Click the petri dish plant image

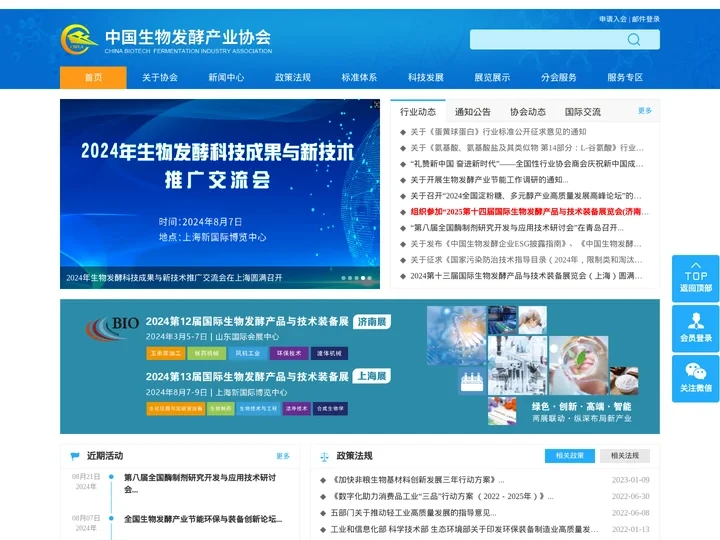(578, 365)
